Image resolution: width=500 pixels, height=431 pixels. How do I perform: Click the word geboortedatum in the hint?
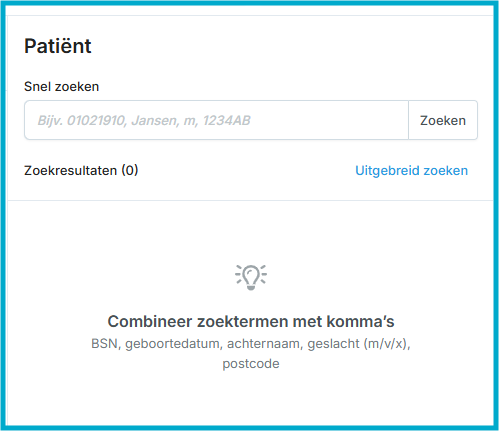[174, 344]
